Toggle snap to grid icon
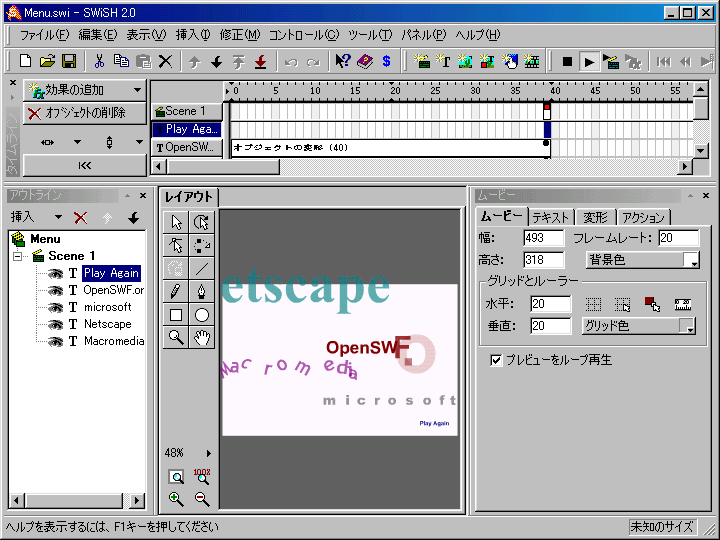720x540 pixels. (623, 304)
